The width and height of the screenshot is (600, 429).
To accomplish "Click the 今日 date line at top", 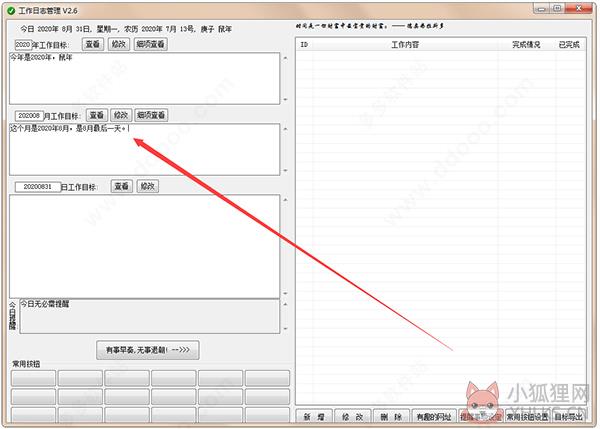I will pos(126,29).
